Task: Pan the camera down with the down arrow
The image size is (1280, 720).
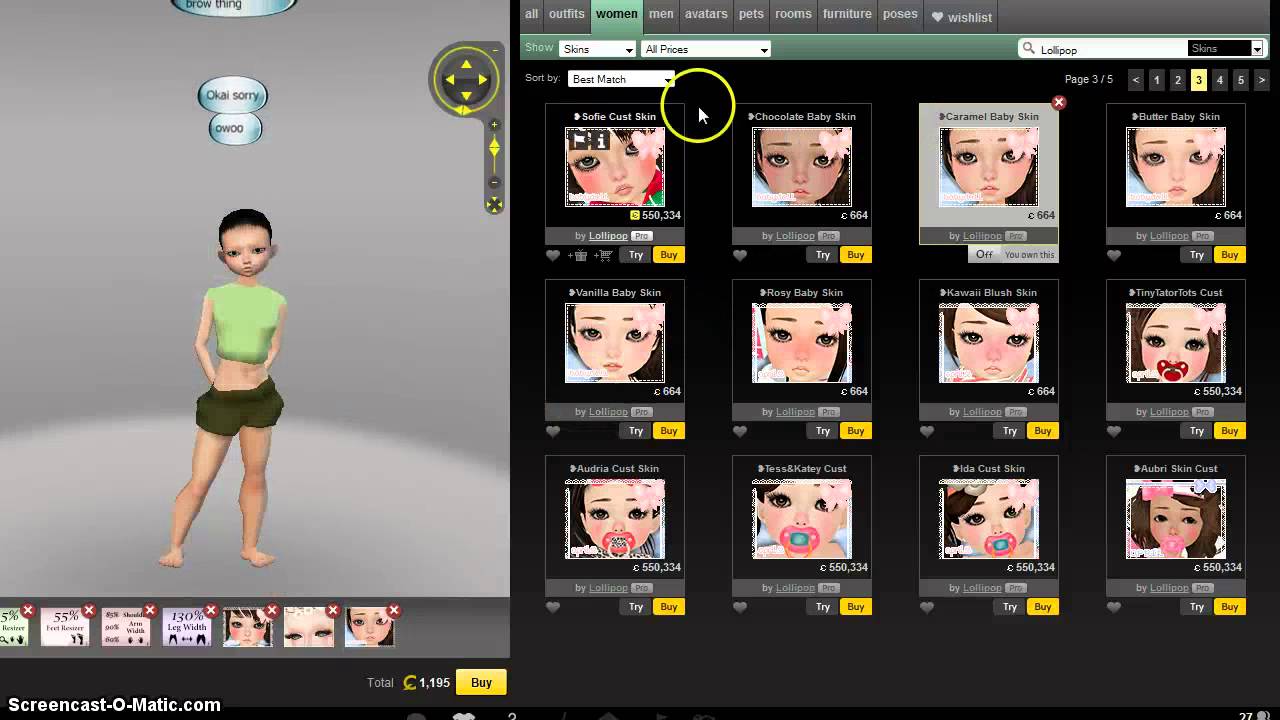Action: pos(466,96)
